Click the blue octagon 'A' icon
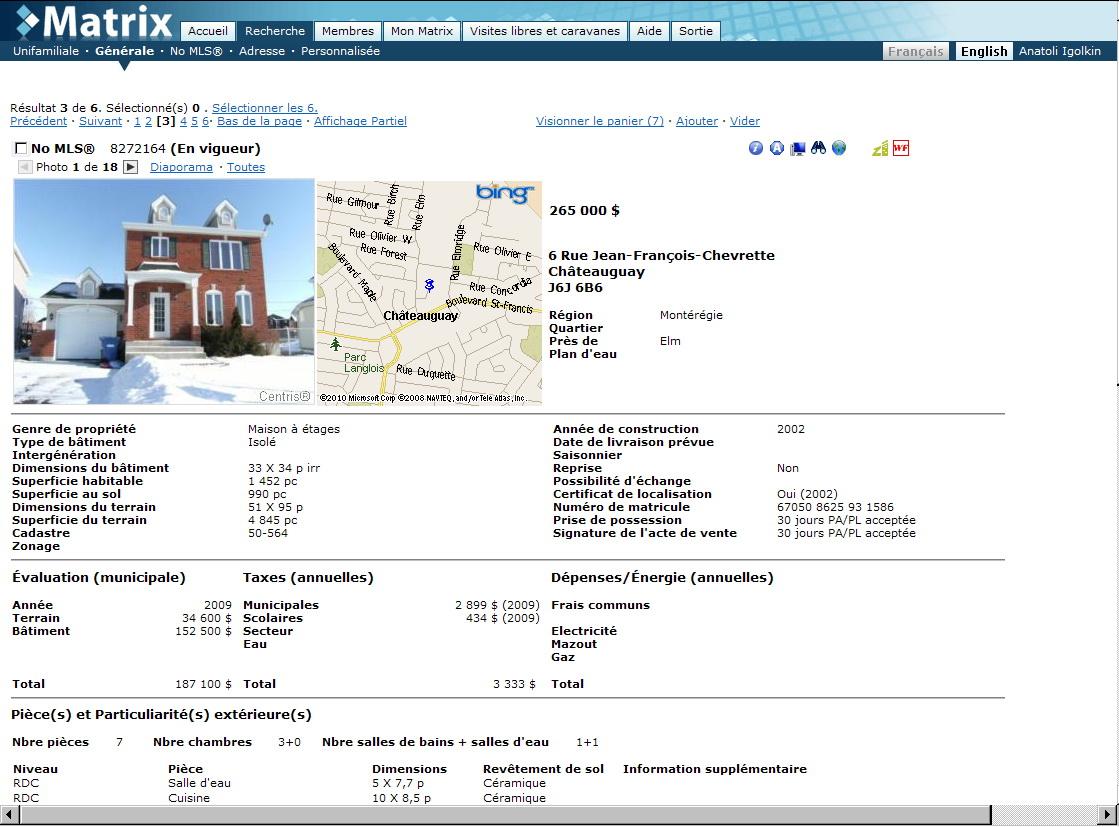This screenshot has width=1119, height=827. (x=776, y=148)
